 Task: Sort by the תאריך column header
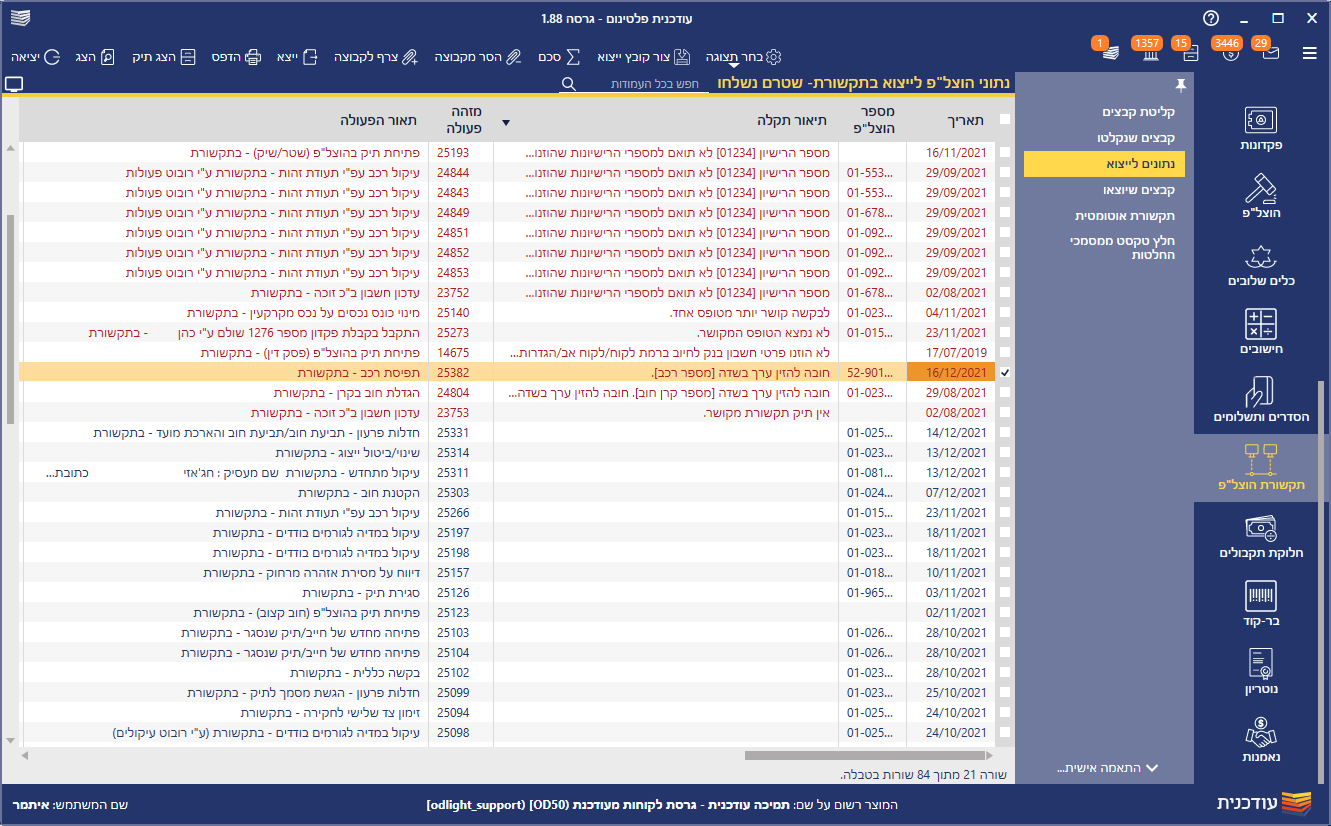(964, 121)
